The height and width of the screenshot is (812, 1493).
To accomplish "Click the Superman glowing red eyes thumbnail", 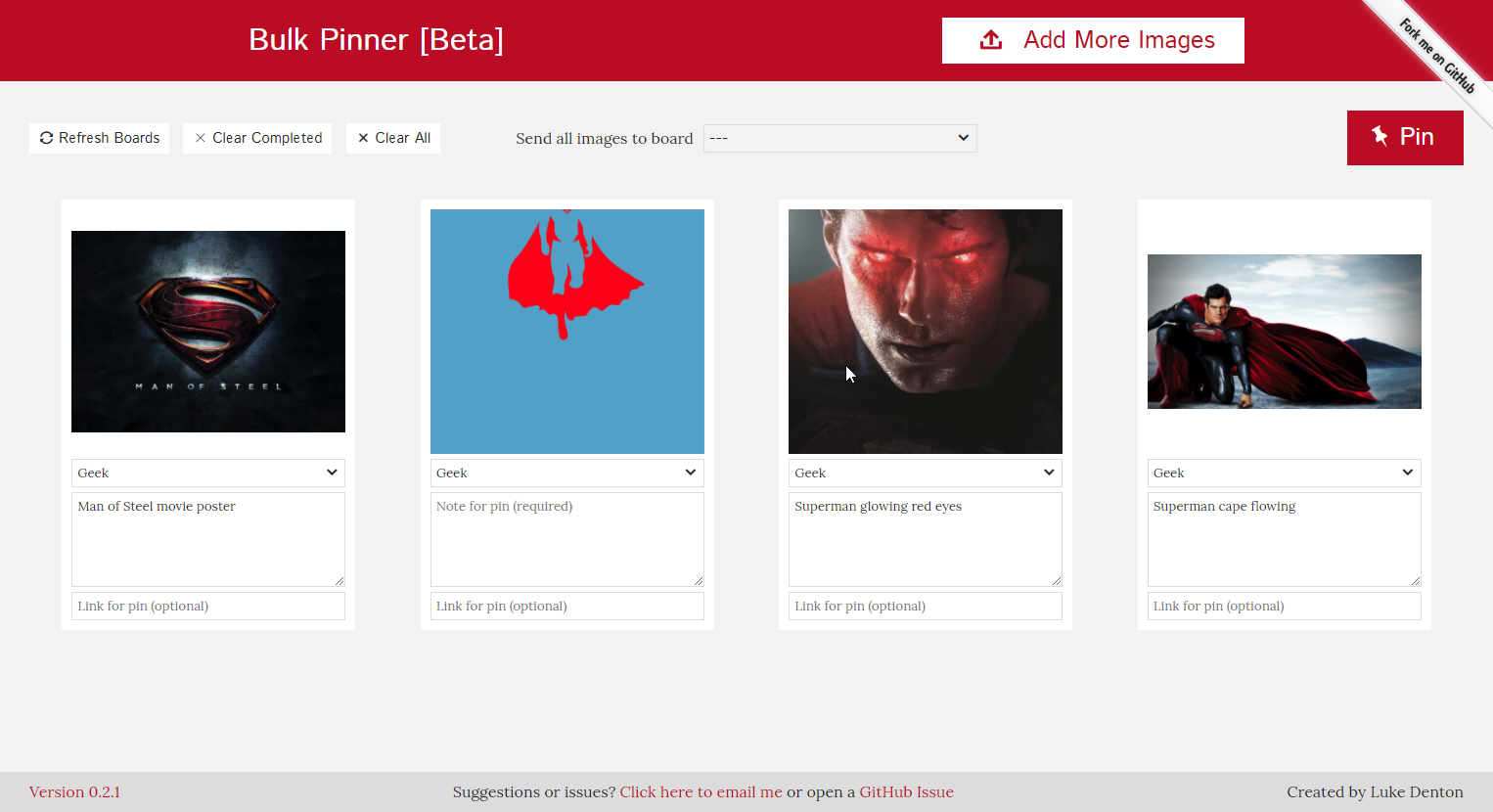I will (x=925, y=331).
